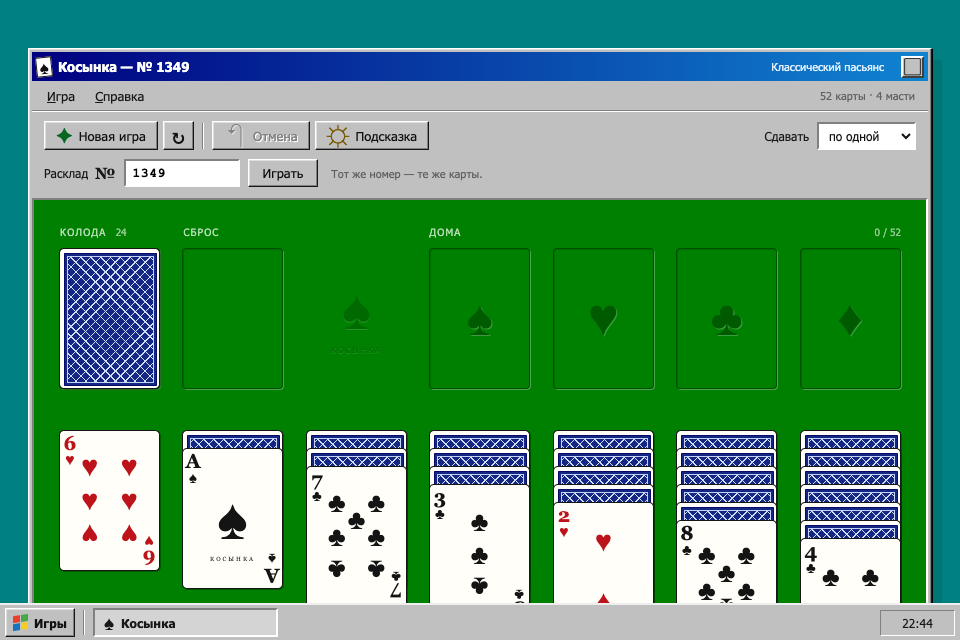Select the 8 of clubs card
This screenshot has height=640, width=960.
[x=727, y=562]
